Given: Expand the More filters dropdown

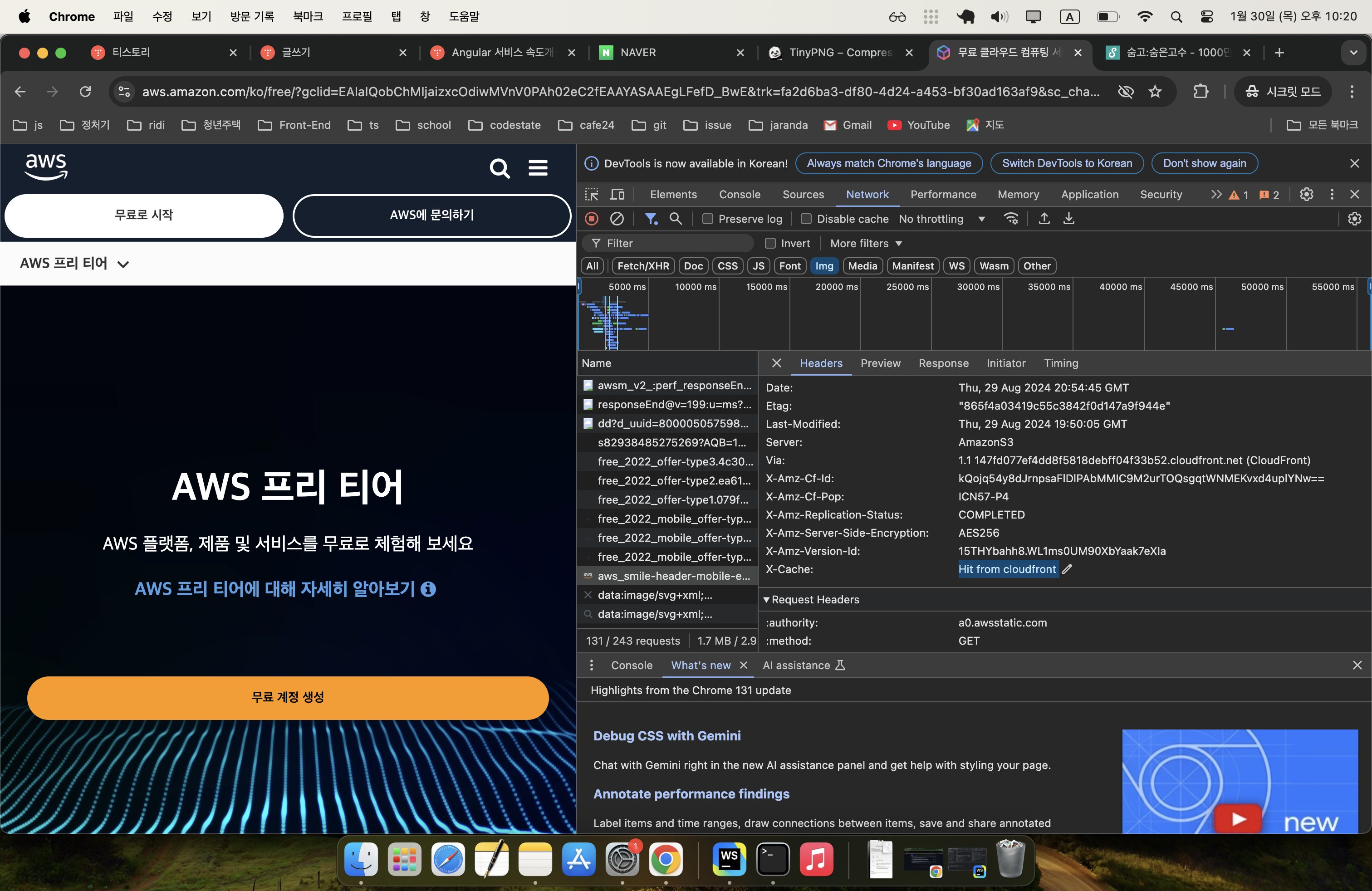Looking at the screenshot, I should tap(866, 243).
